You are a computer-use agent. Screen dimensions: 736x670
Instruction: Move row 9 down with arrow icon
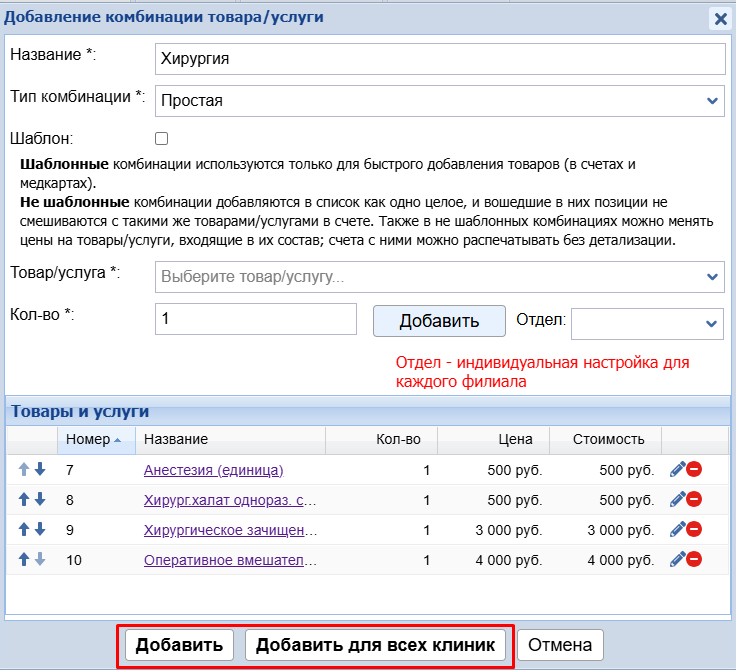click(x=40, y=530)
